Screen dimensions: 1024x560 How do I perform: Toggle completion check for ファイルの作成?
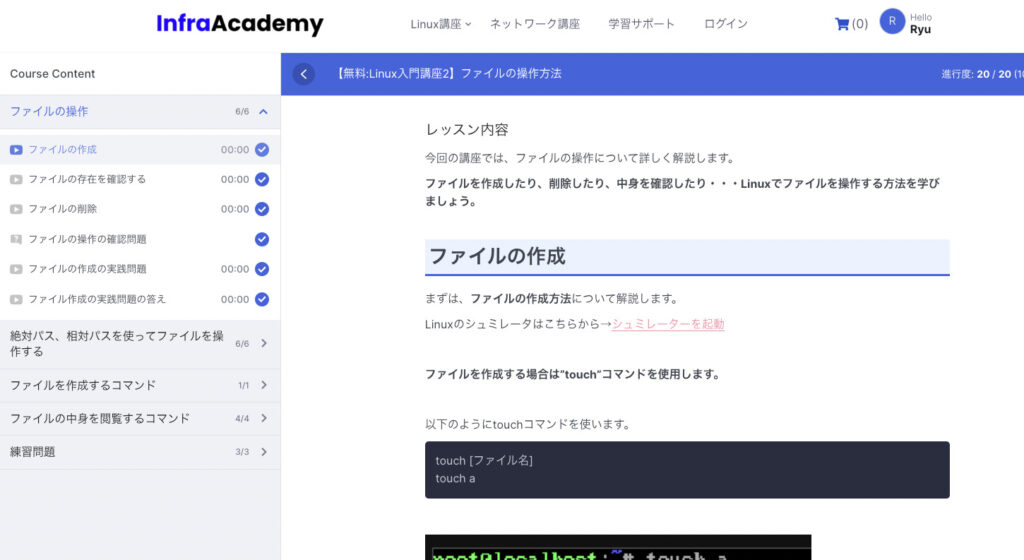click(x=262, y=149)
